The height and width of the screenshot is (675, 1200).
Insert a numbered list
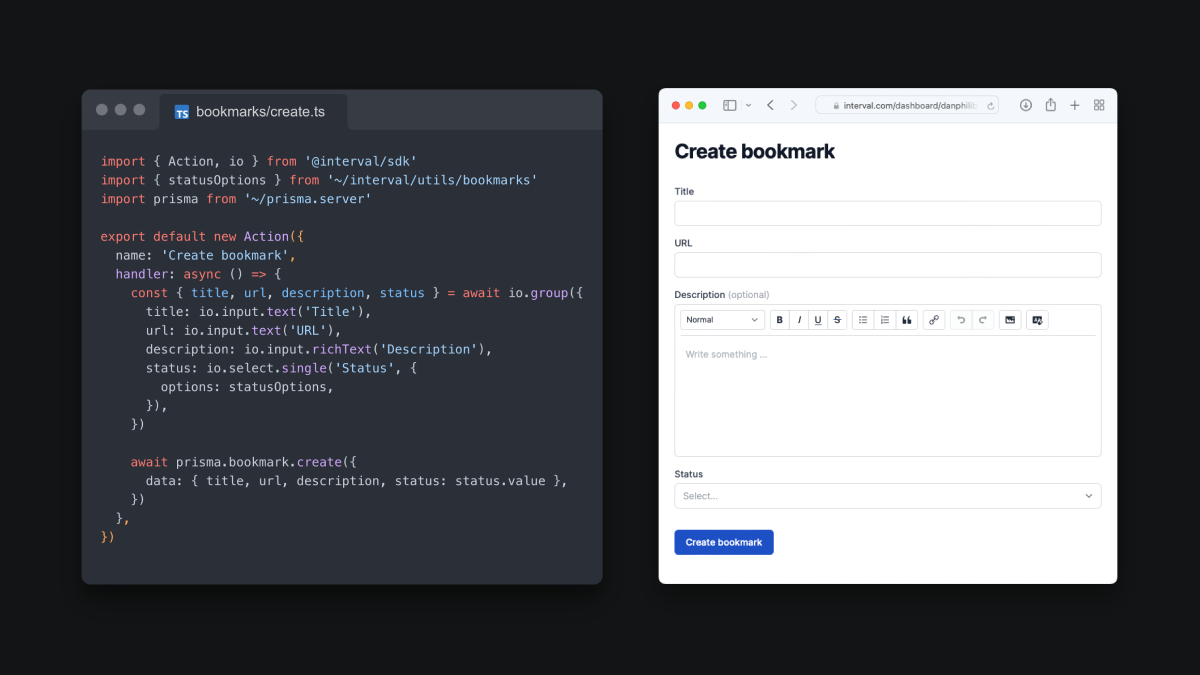[885, 320]
